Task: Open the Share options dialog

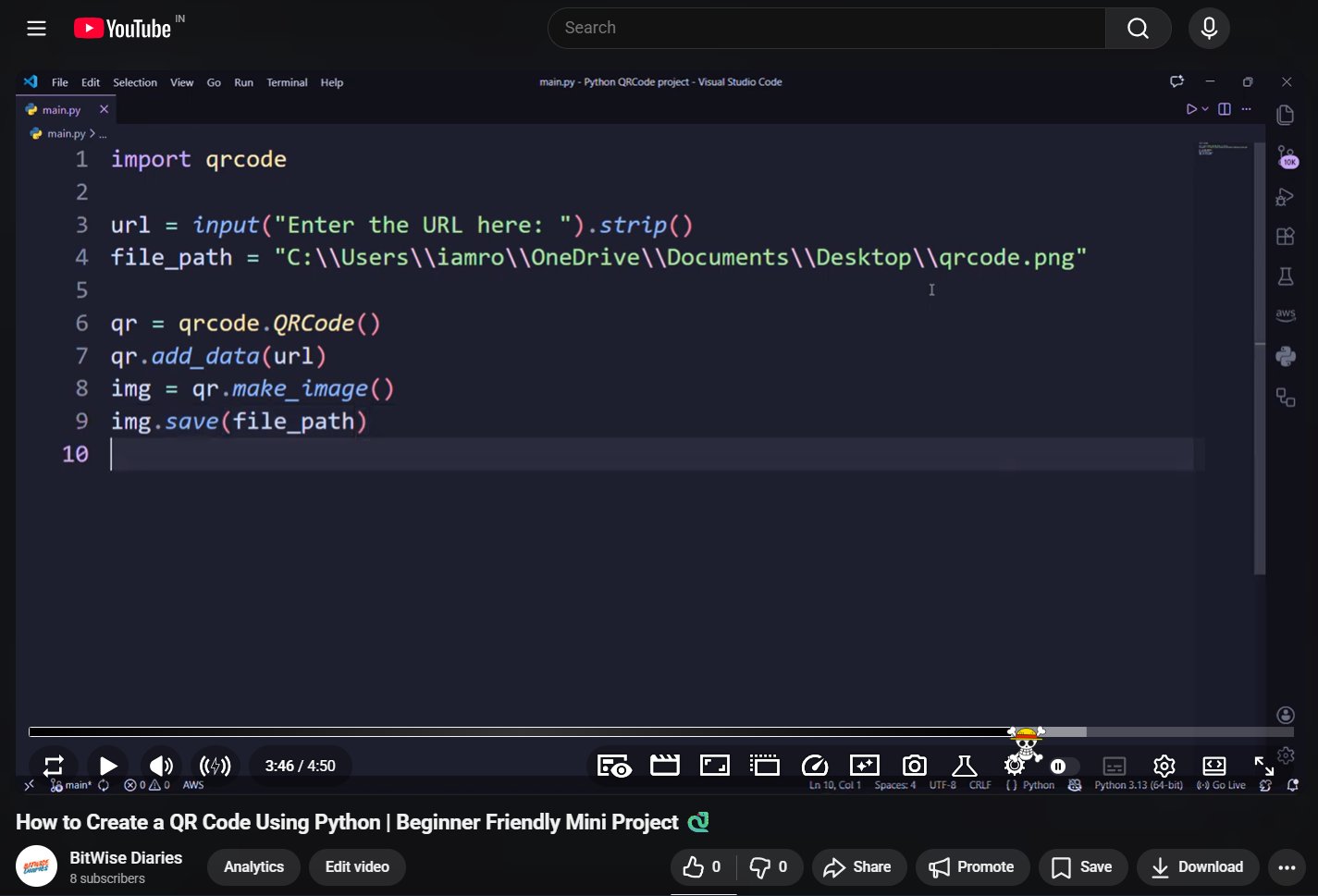Action: (x=857, y=867)
